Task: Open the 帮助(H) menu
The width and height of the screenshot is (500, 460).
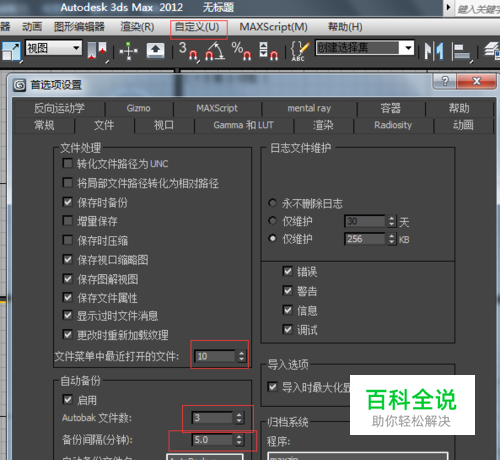Action: coord(345,27)
